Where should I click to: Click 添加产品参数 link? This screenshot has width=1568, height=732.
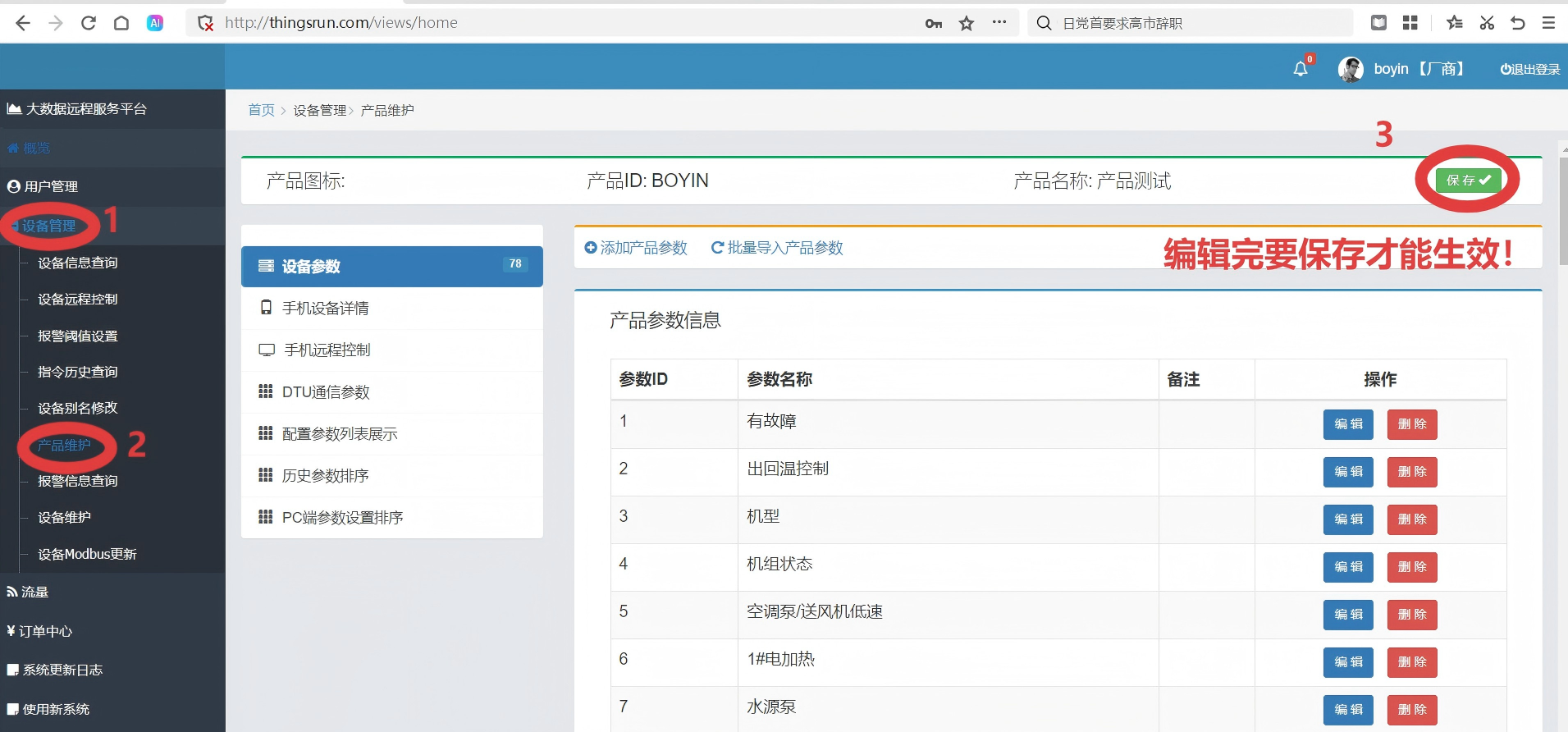(x=636, y=248)
